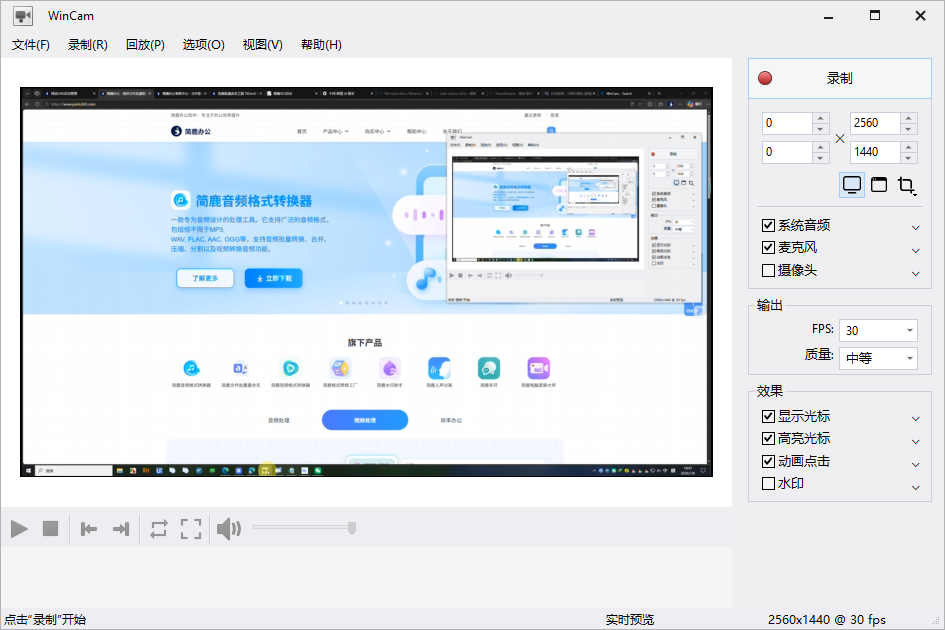Open the 帮助(H) menu
This screenshot has height=630, width=945.
pyautogui.click(x=321, y=45)
